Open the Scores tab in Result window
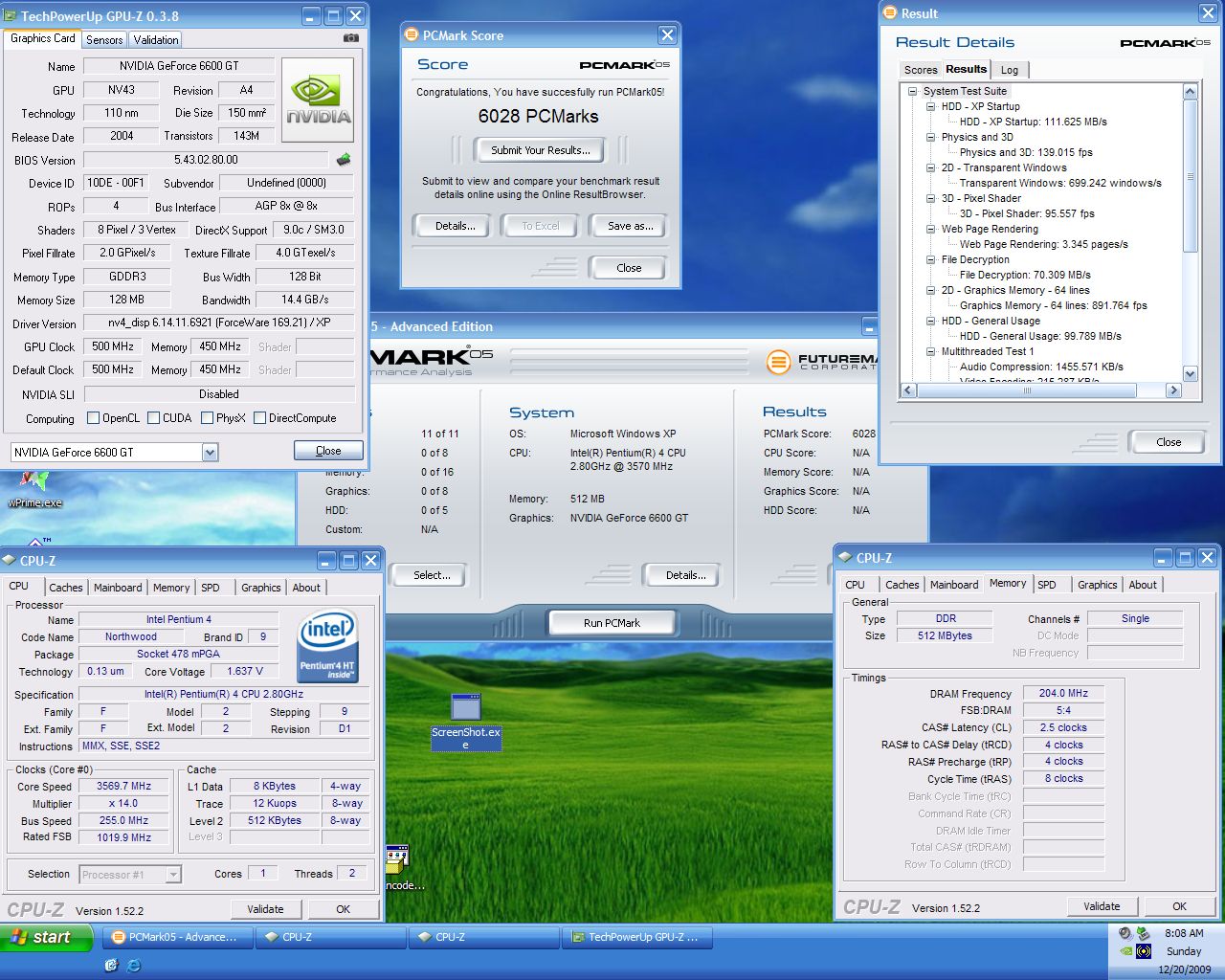1225x980 pixels. [x=921, y=70]
